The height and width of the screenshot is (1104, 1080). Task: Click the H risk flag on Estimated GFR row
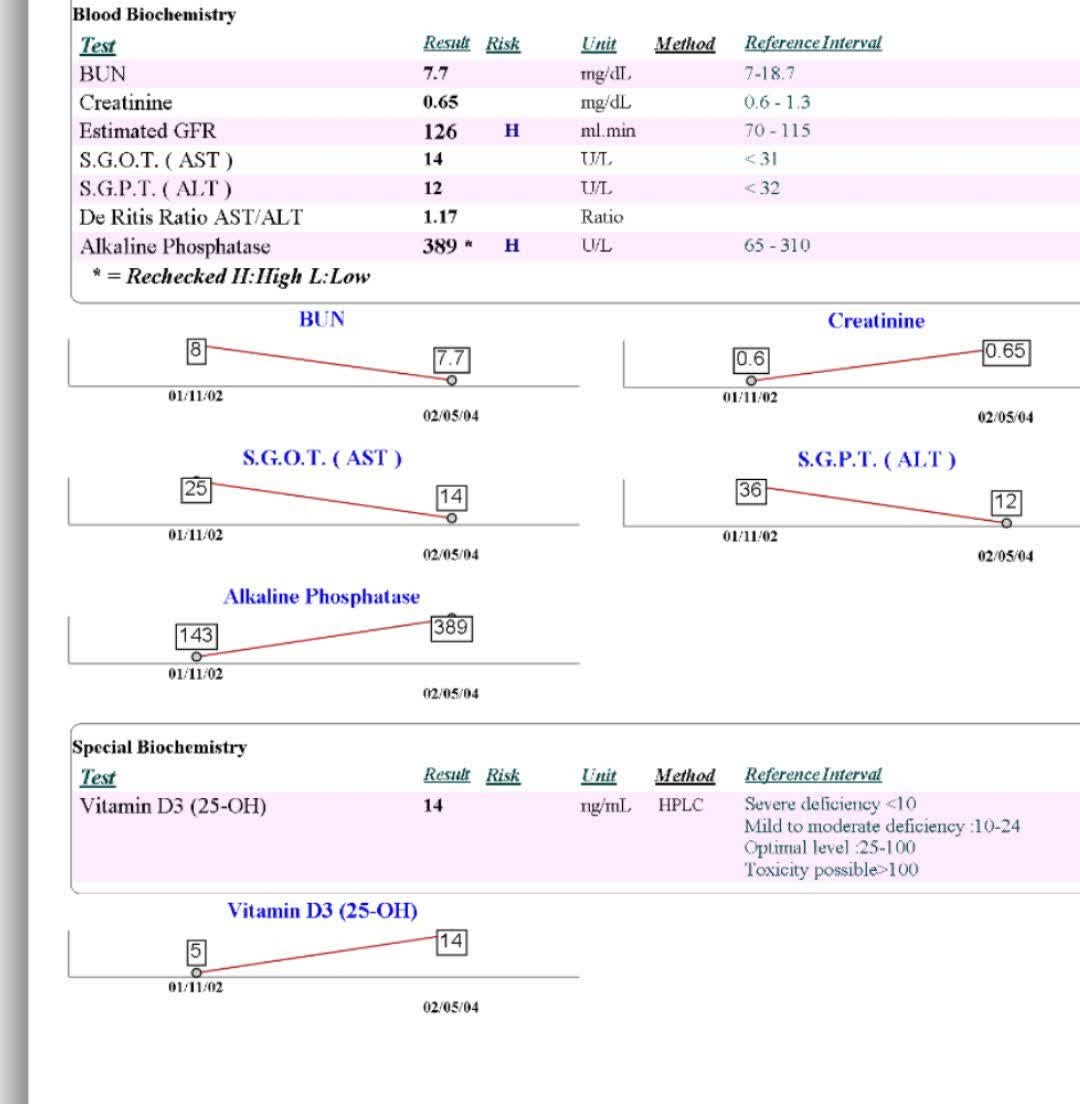(511, 131)
